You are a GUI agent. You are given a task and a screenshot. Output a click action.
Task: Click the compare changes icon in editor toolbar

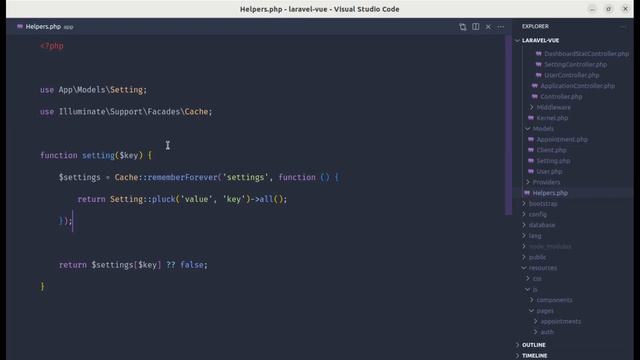462,27
